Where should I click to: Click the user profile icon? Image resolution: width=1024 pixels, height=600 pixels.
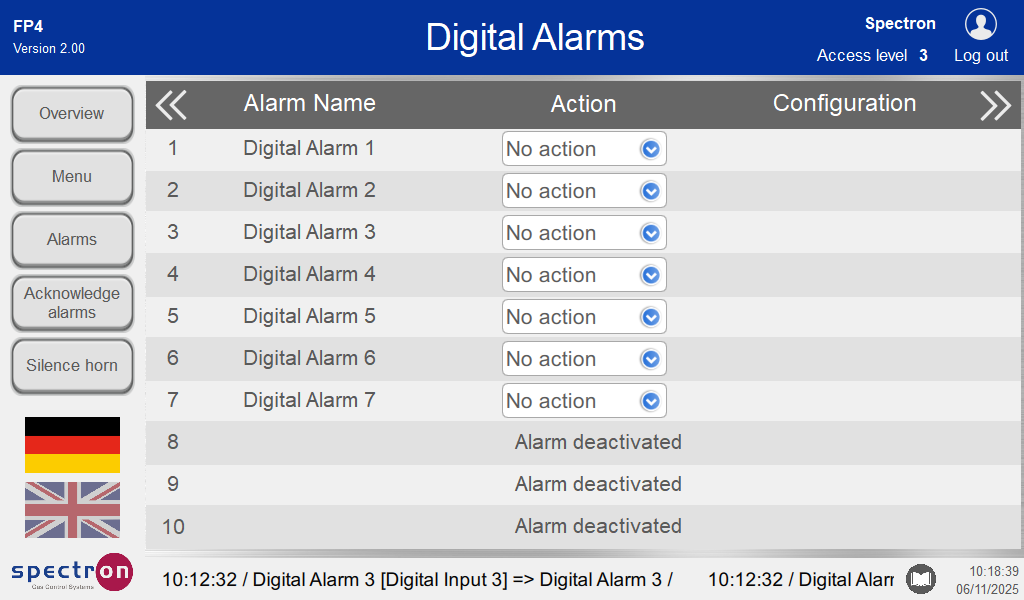pyautogui.click(x=980, y=24)
